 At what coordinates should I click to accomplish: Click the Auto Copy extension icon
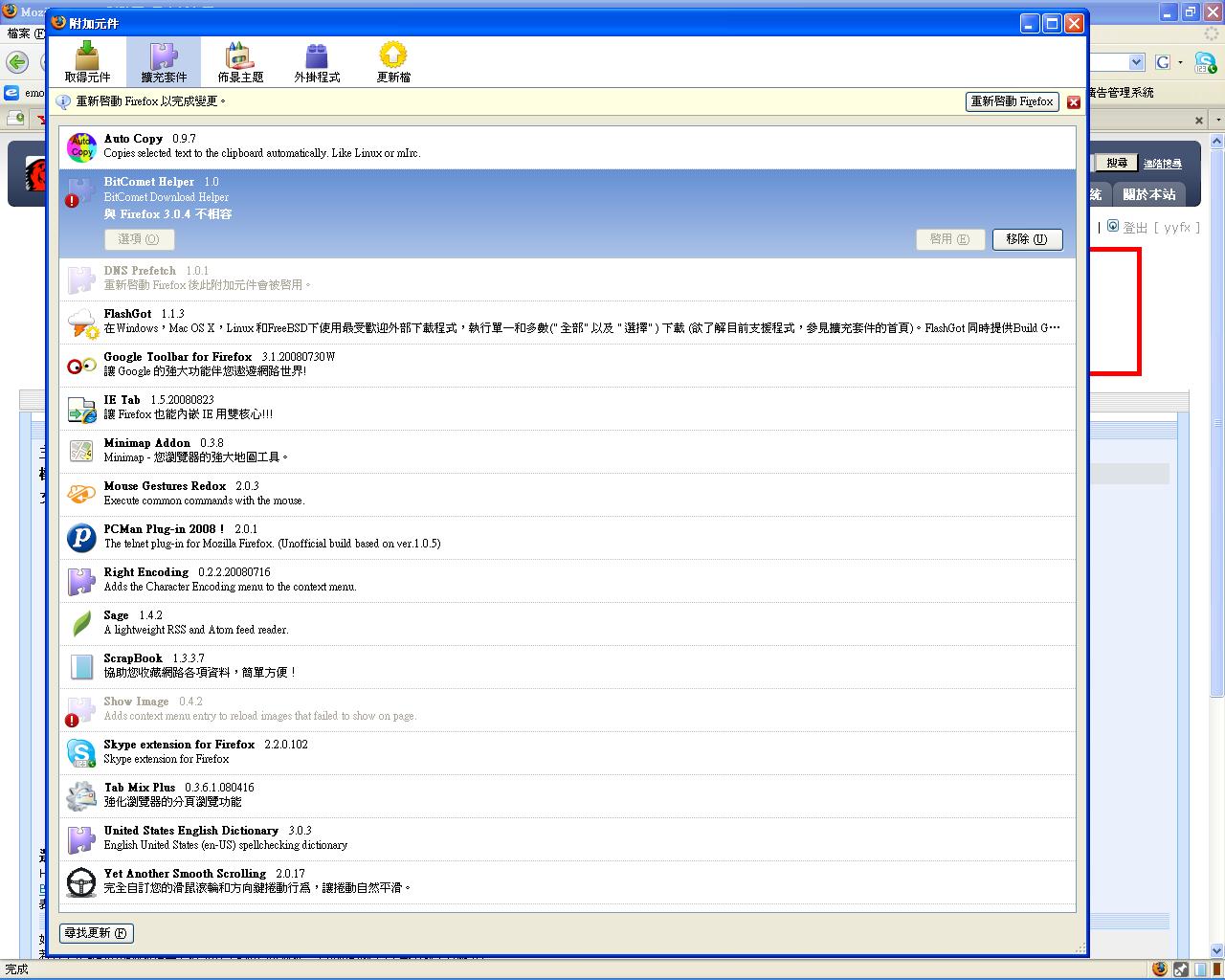click(81, 146)
